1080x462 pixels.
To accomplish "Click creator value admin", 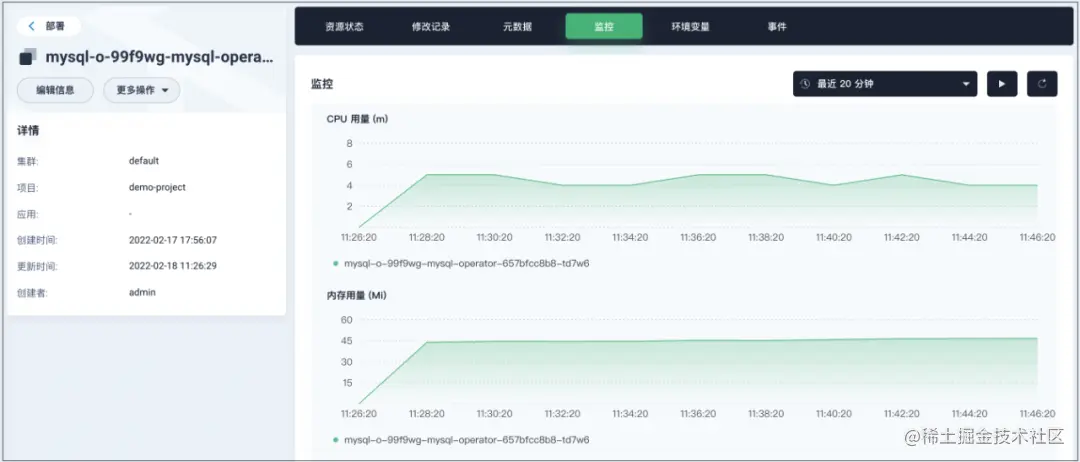I will (x=142, y=292).
